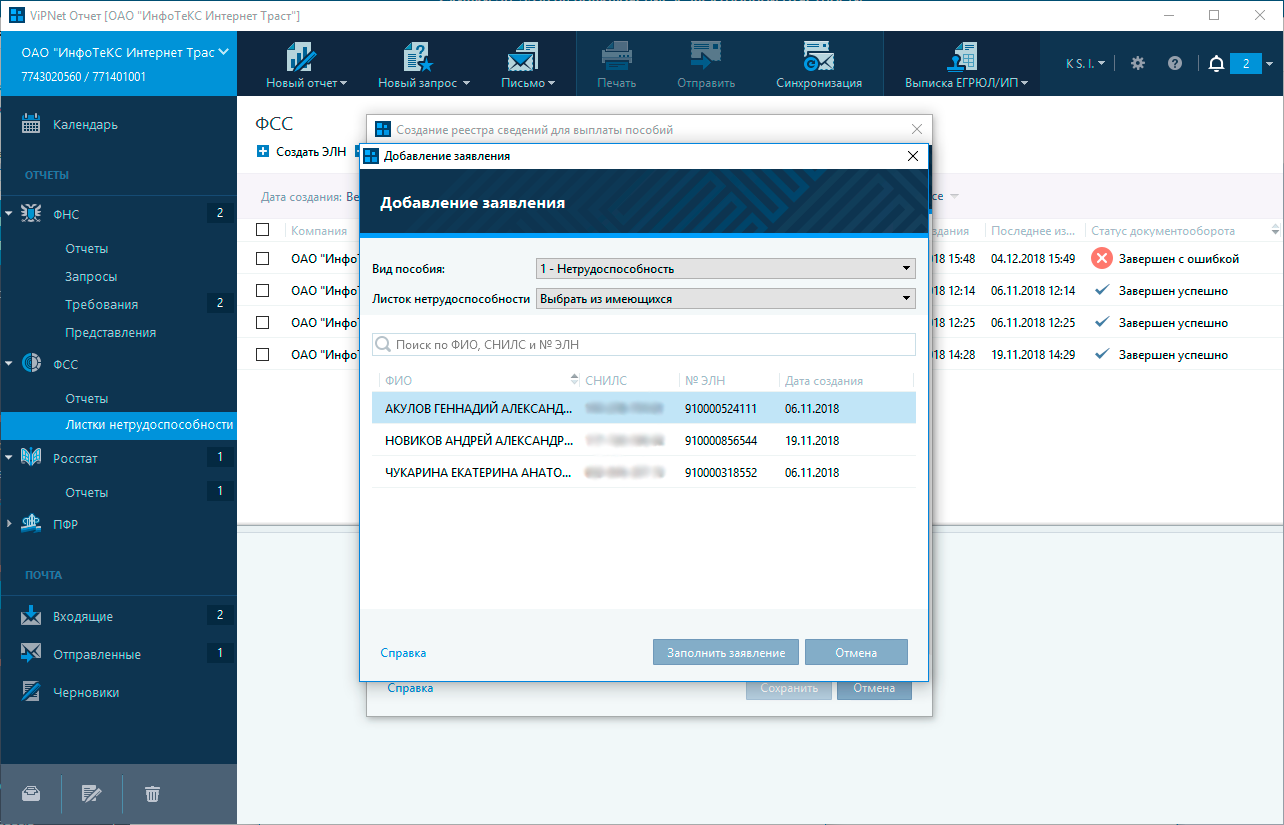Click the Заполнить заявление button

pyautogui.click(x=726, y=652)
